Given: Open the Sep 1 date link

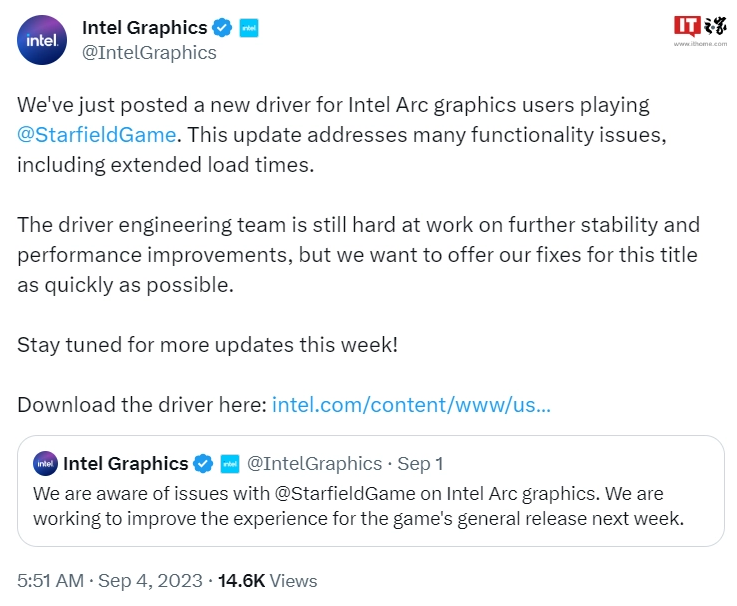Looking at the screenshot, I should (x=420, y=464).
